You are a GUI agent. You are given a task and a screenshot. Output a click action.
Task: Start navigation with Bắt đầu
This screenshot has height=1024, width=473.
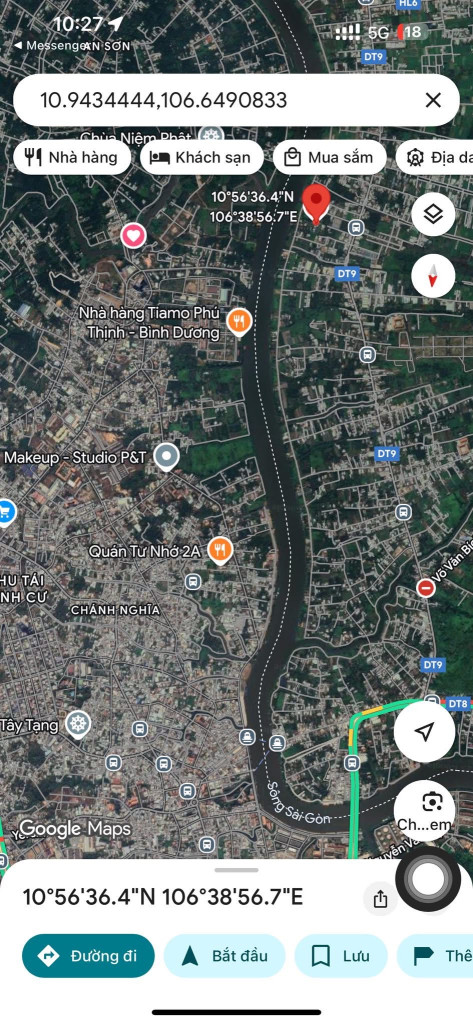[x=225, y=956]
